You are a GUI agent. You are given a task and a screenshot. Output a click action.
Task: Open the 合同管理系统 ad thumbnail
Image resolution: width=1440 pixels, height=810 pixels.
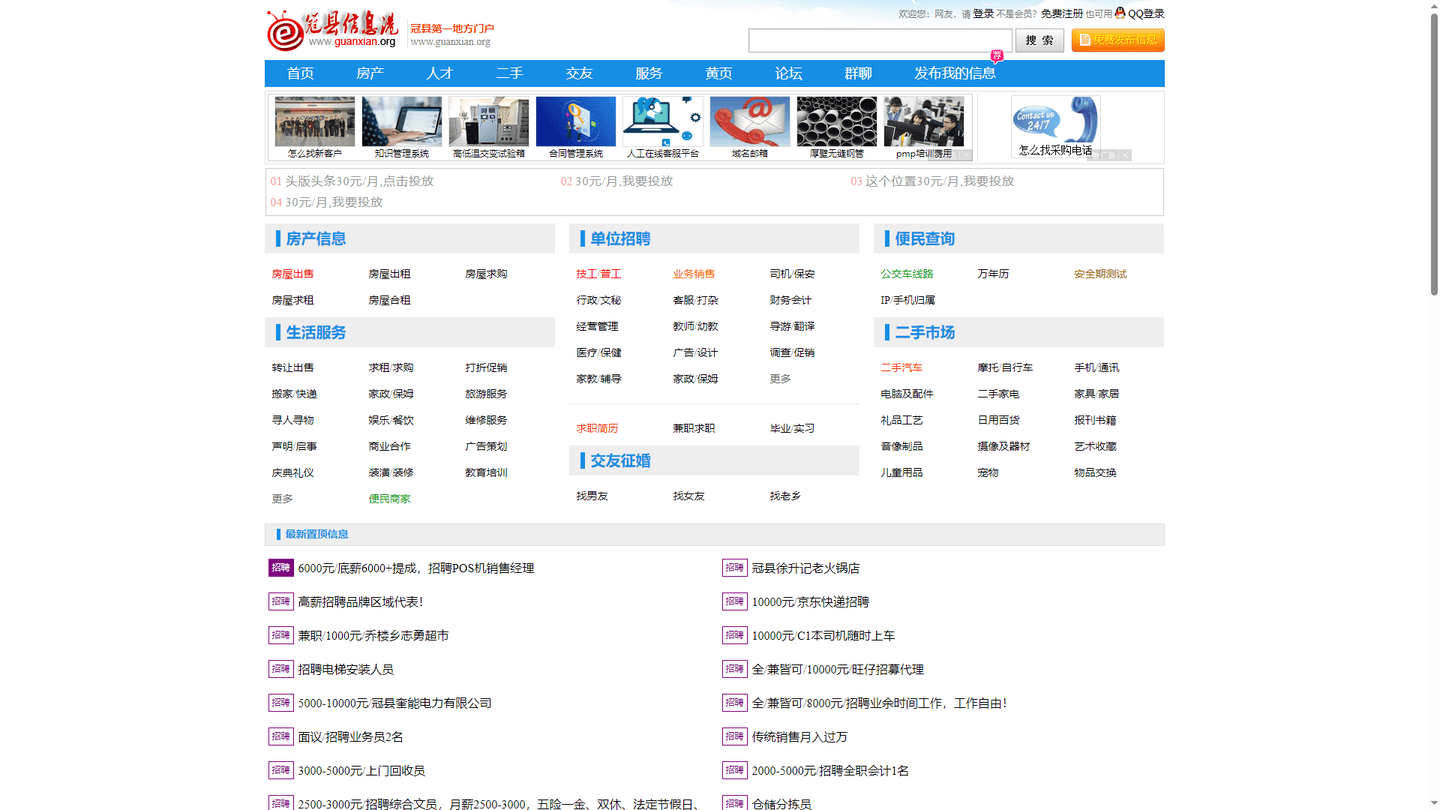[576, 128]
